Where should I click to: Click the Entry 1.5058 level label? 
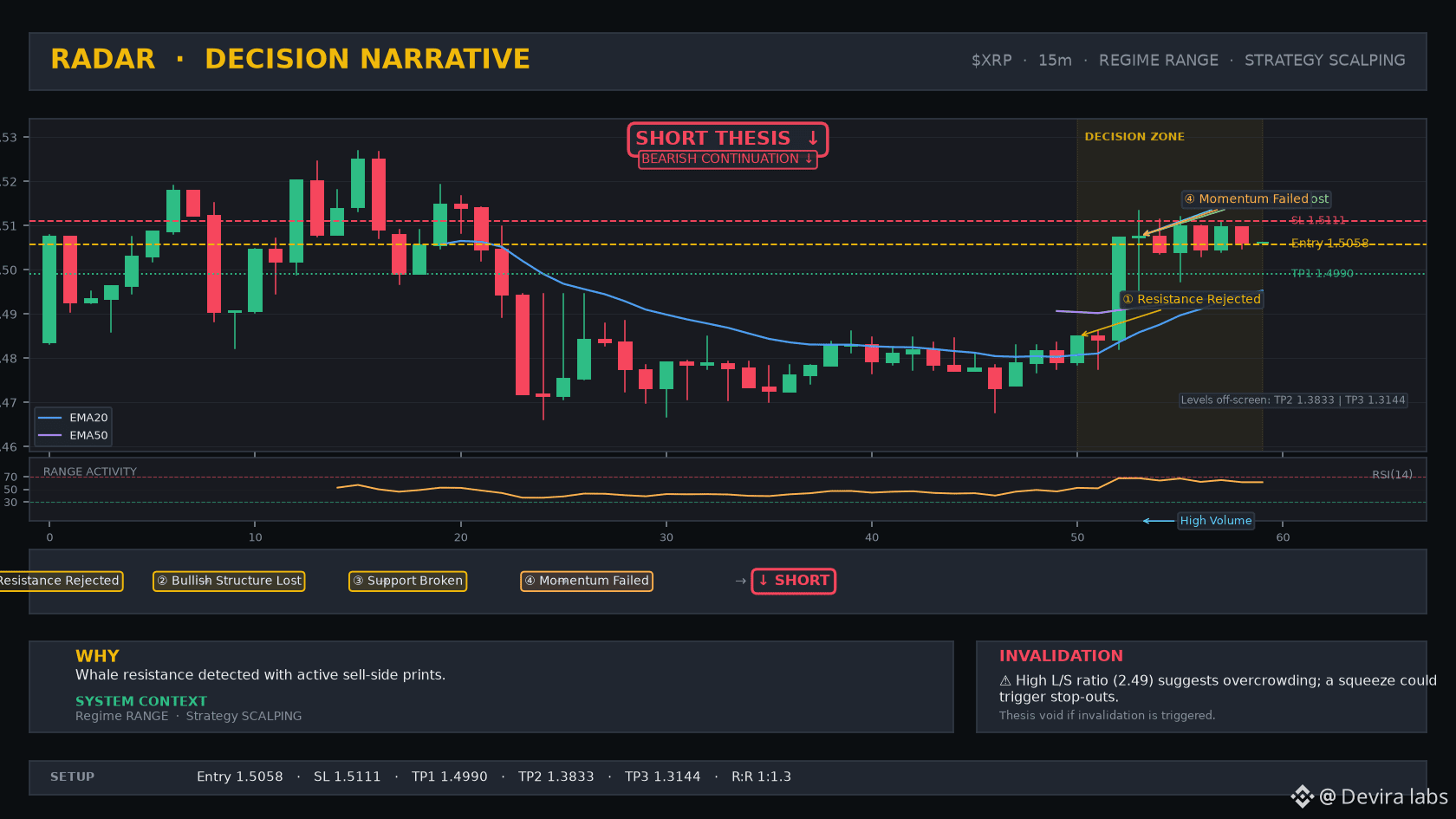point(1329,244)
